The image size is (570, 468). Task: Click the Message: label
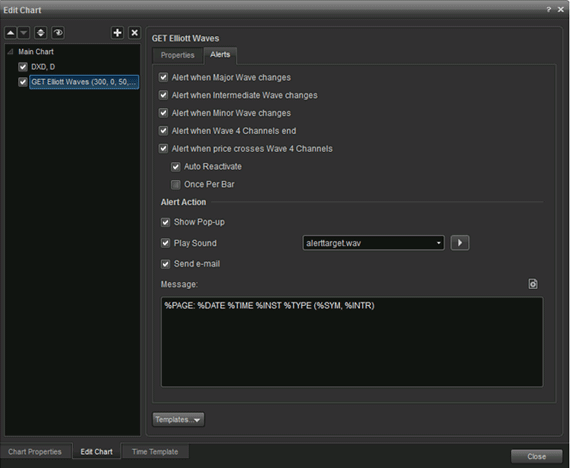(x=179, y=284)
